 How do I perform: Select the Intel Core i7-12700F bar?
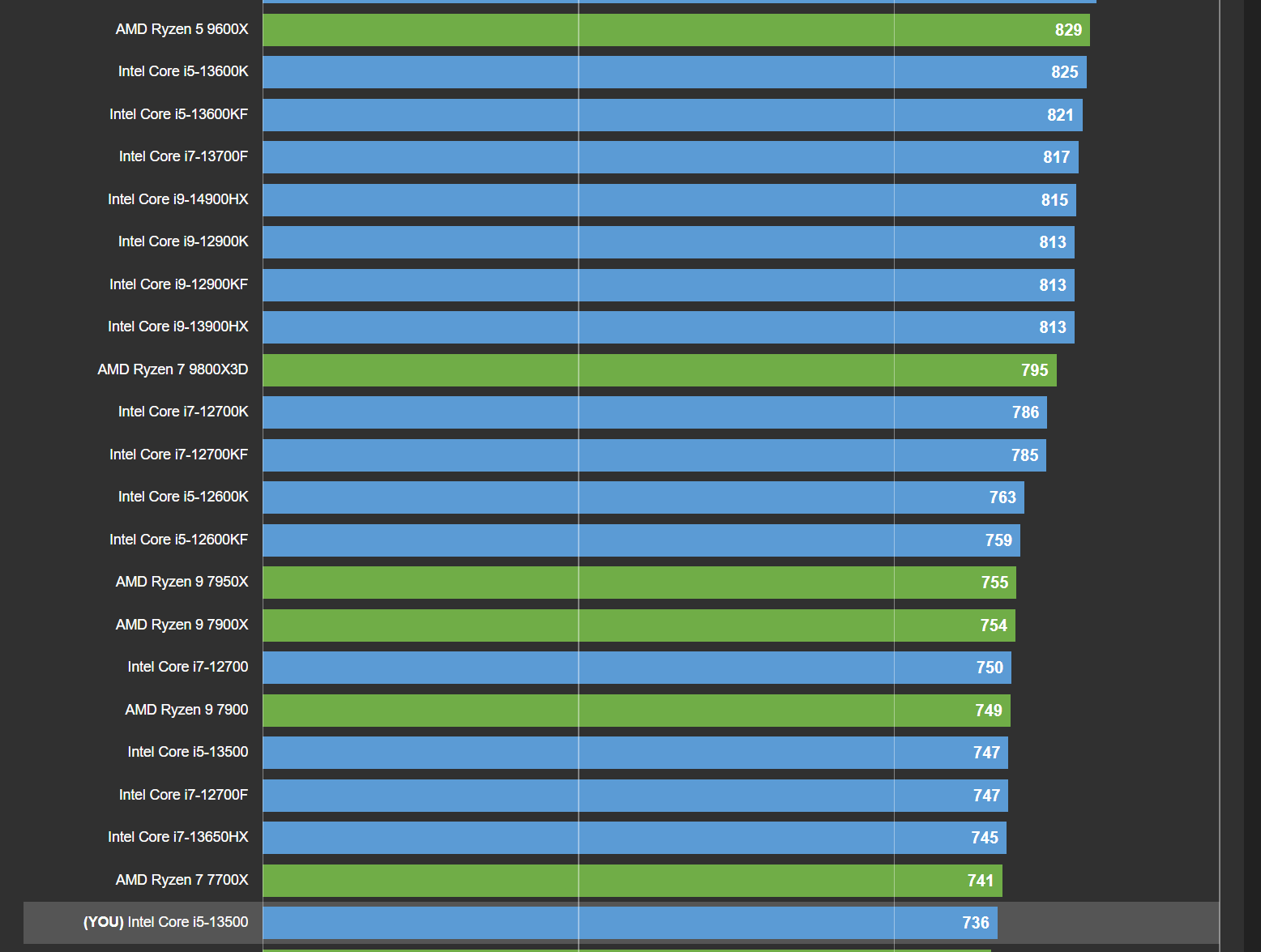point(635,796)
